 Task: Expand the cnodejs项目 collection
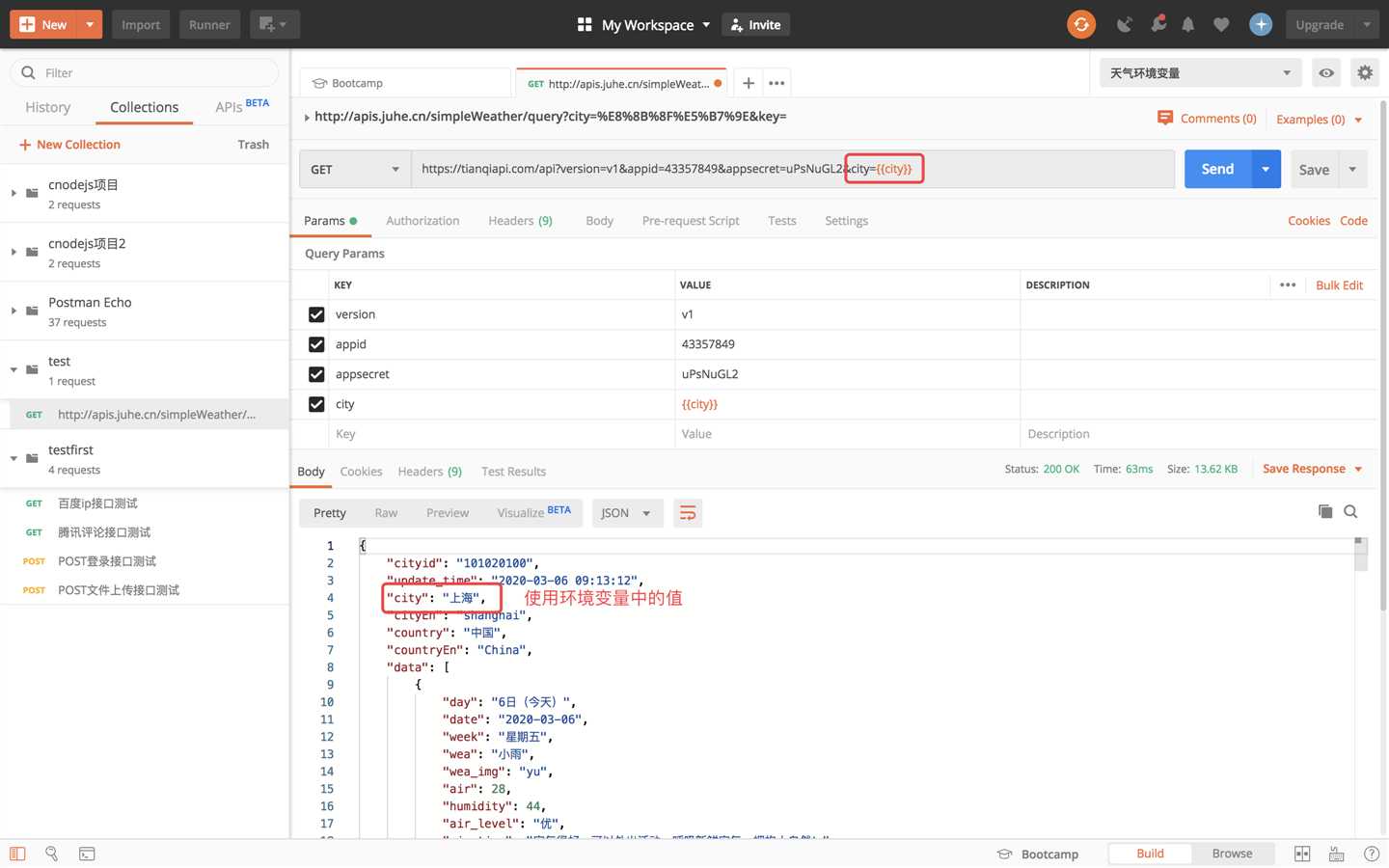click(14, 193)
